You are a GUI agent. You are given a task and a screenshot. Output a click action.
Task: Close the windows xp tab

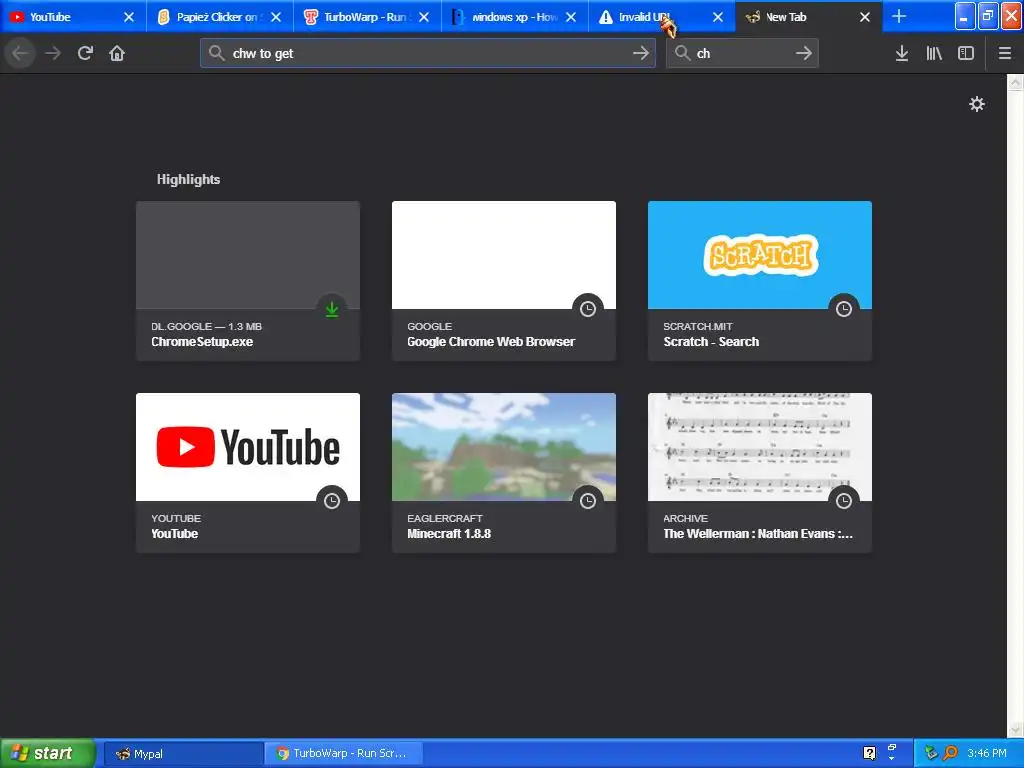571,17
